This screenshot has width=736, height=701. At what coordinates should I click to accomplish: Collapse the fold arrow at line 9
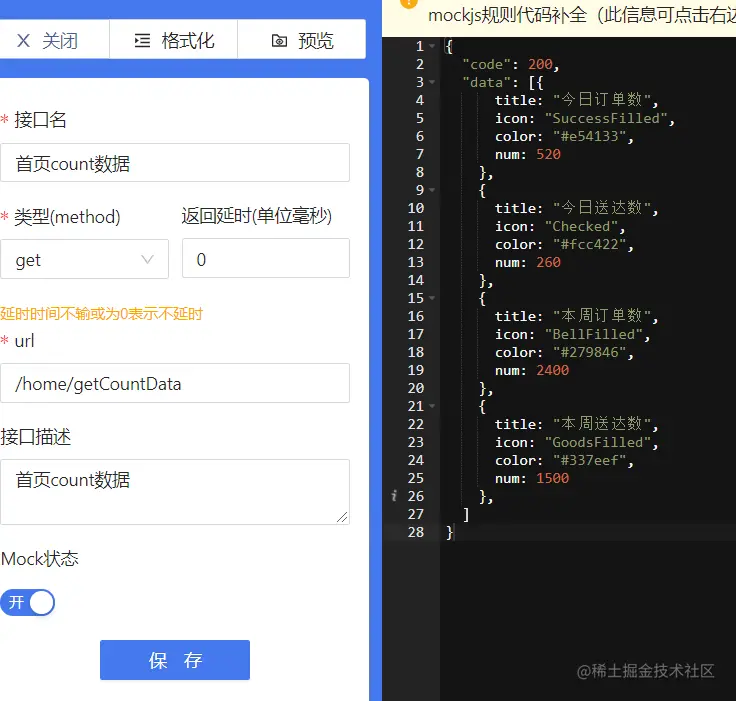432,190
